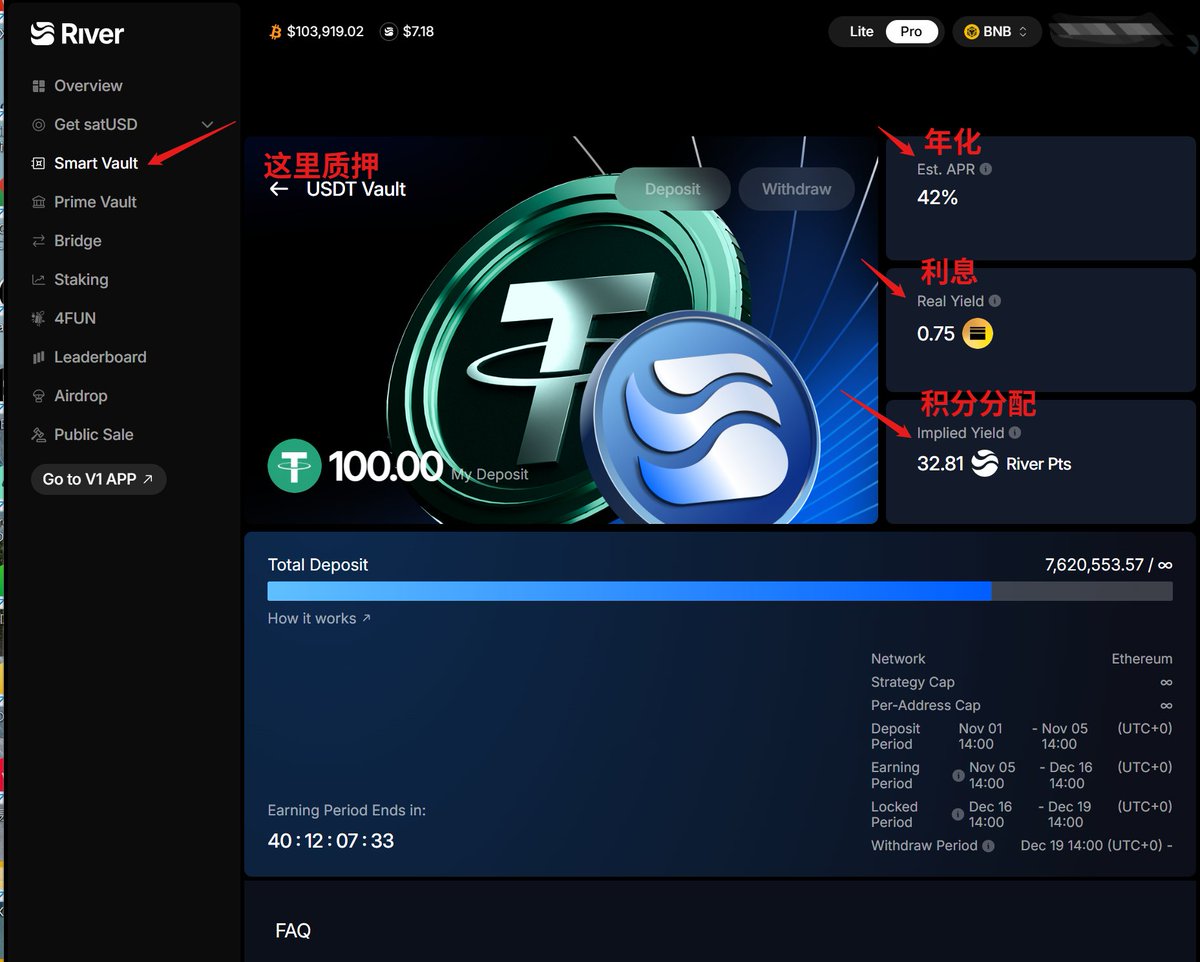Screen dimensions: 1200x962
Task: Click the Deposit Period row label
Action: pos(896,736)
